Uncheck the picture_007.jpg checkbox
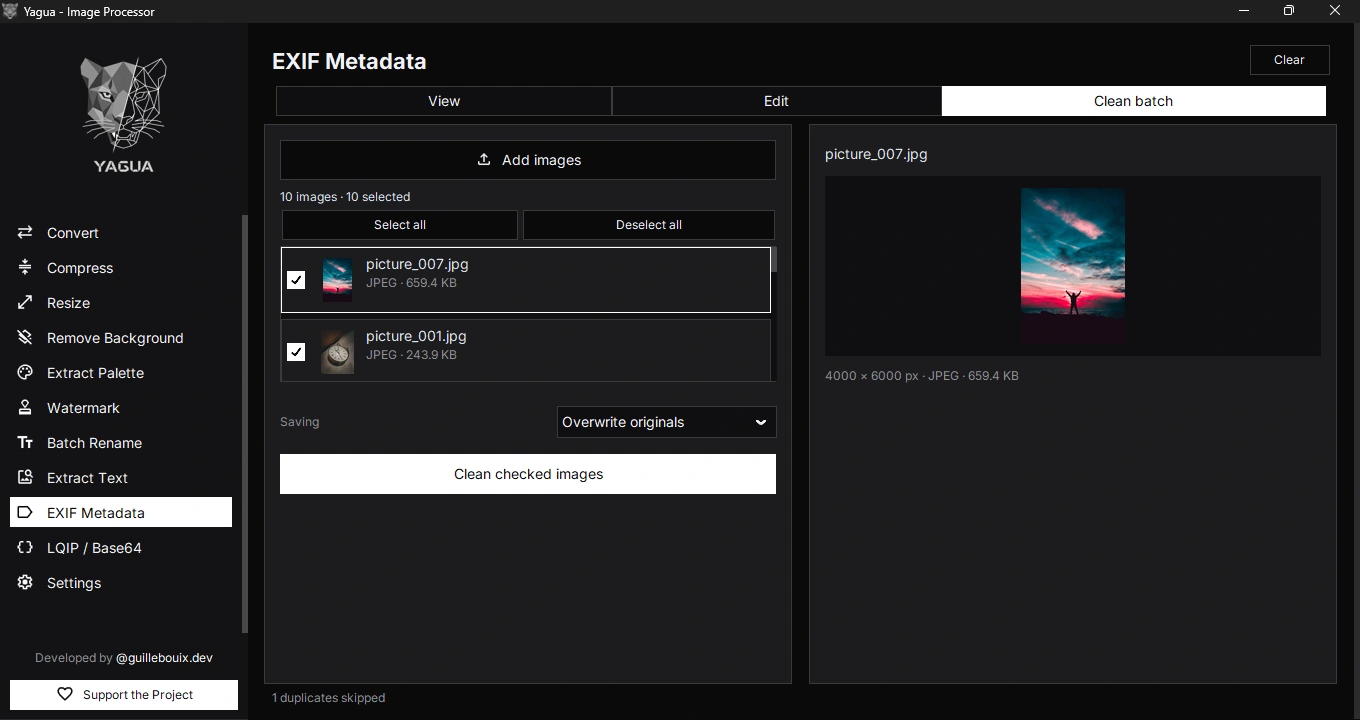 coord(296,280)
